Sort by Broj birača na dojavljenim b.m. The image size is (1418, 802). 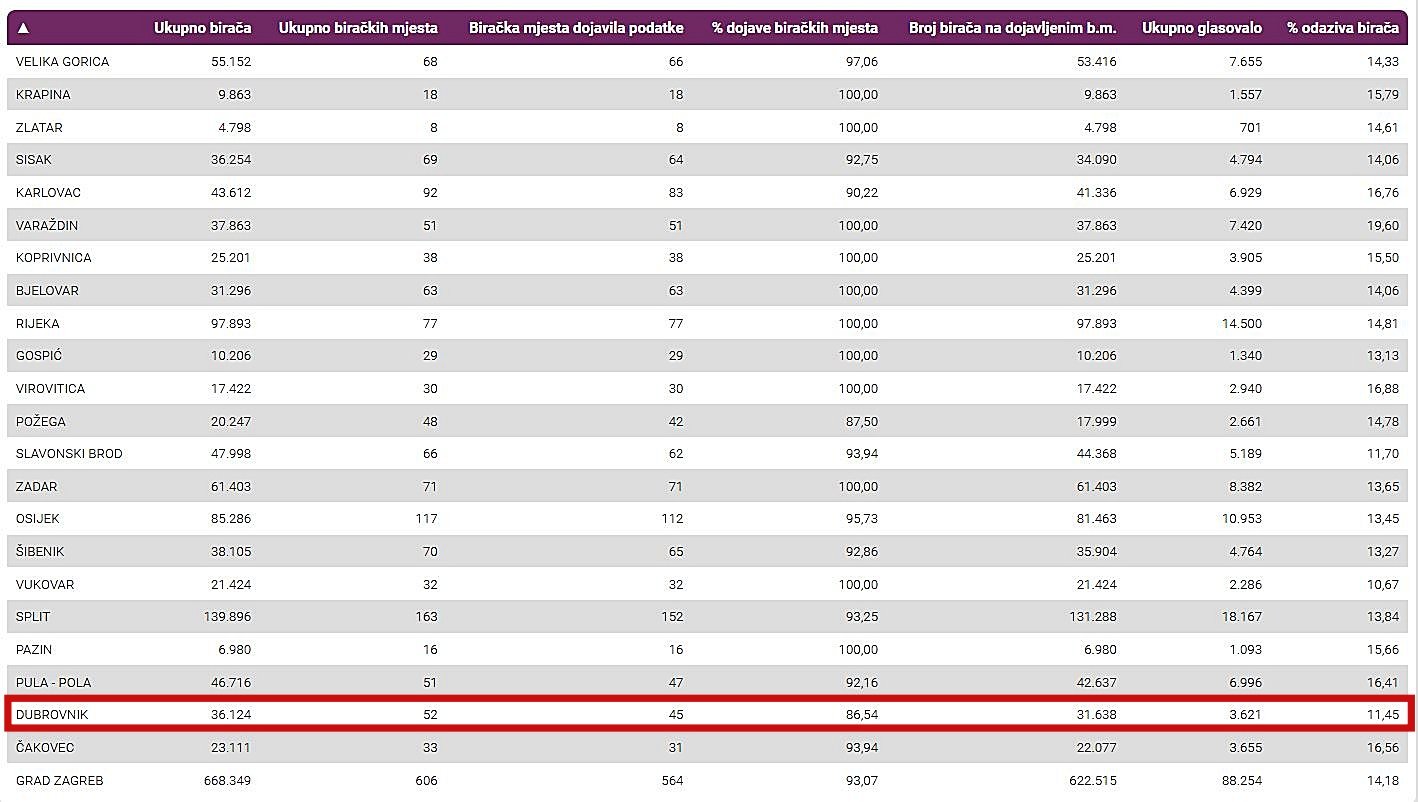[x=1012, y=28]
